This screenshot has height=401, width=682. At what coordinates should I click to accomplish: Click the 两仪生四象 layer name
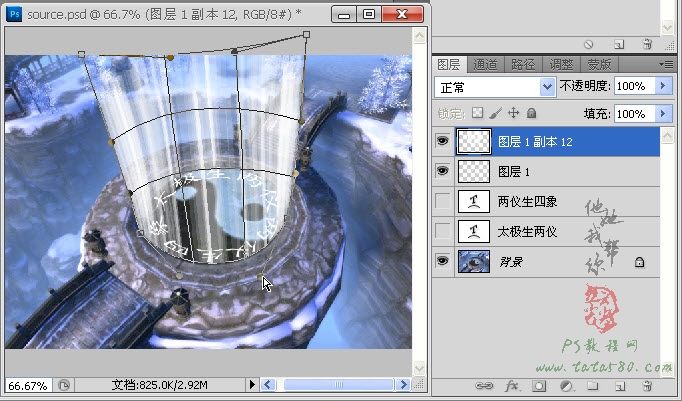[x=527, y=201]
